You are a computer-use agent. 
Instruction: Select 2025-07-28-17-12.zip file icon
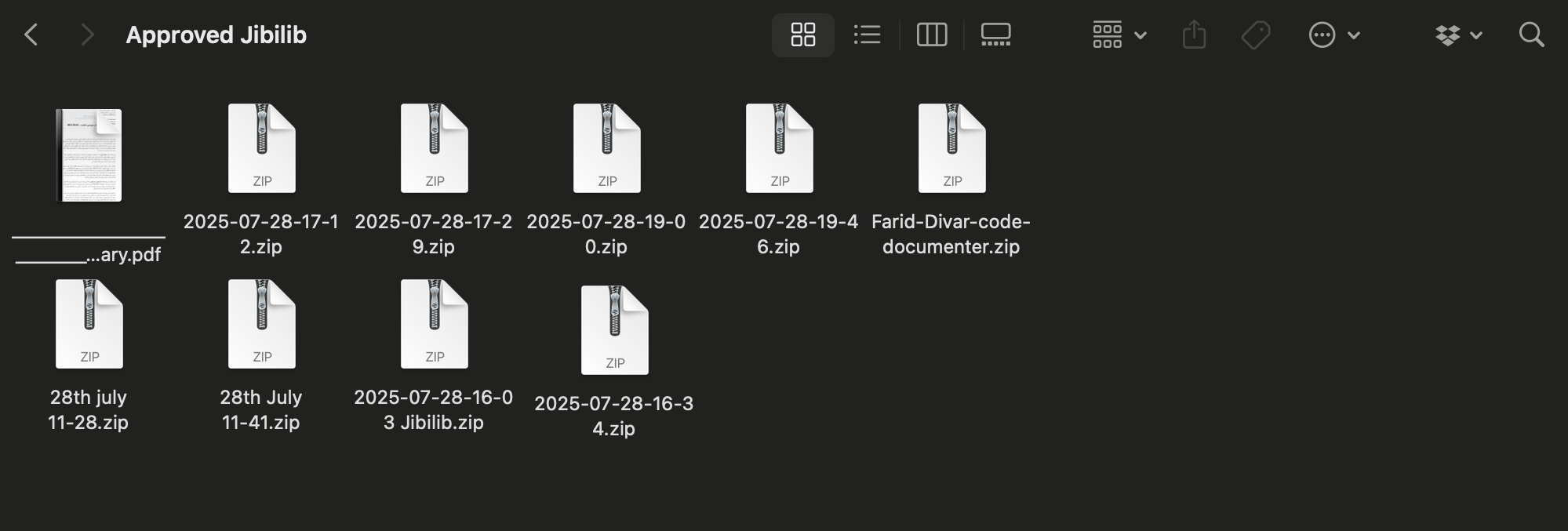pos(261,148)
